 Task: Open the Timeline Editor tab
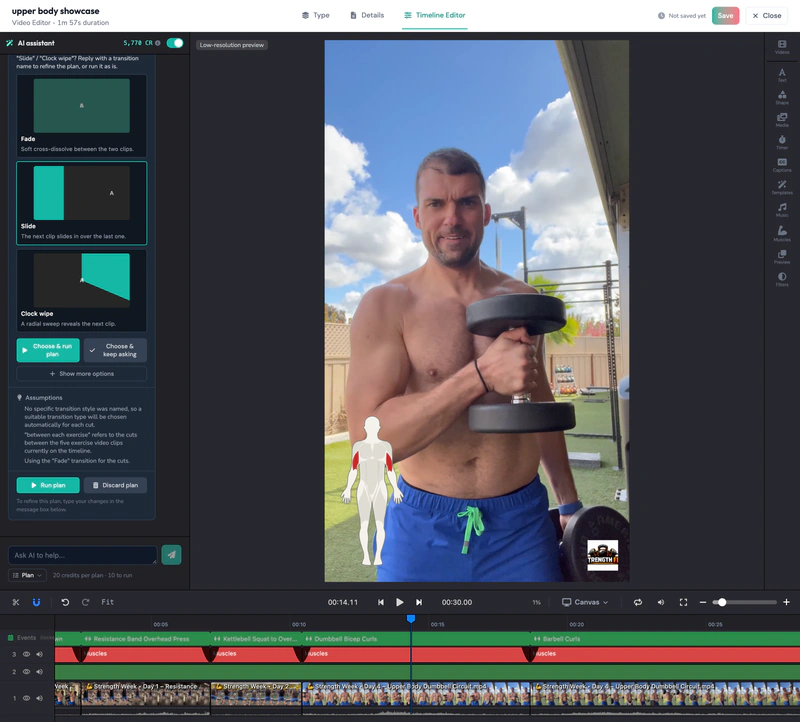pyautogui.click(x=435, y=15)
